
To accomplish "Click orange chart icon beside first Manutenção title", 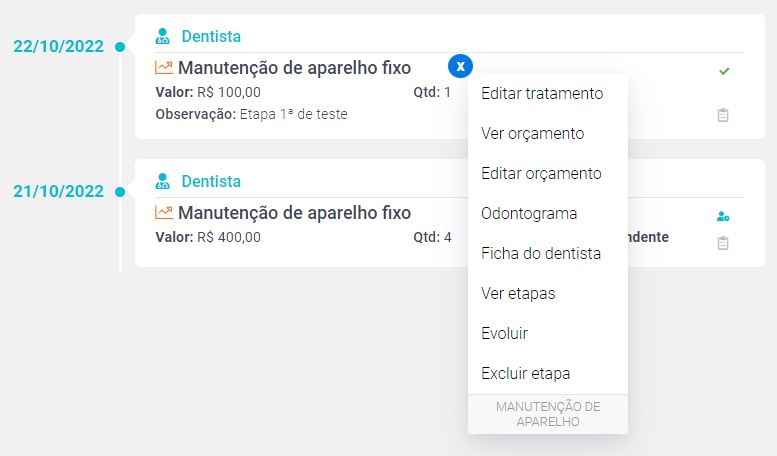I will [x=164, y=67].
